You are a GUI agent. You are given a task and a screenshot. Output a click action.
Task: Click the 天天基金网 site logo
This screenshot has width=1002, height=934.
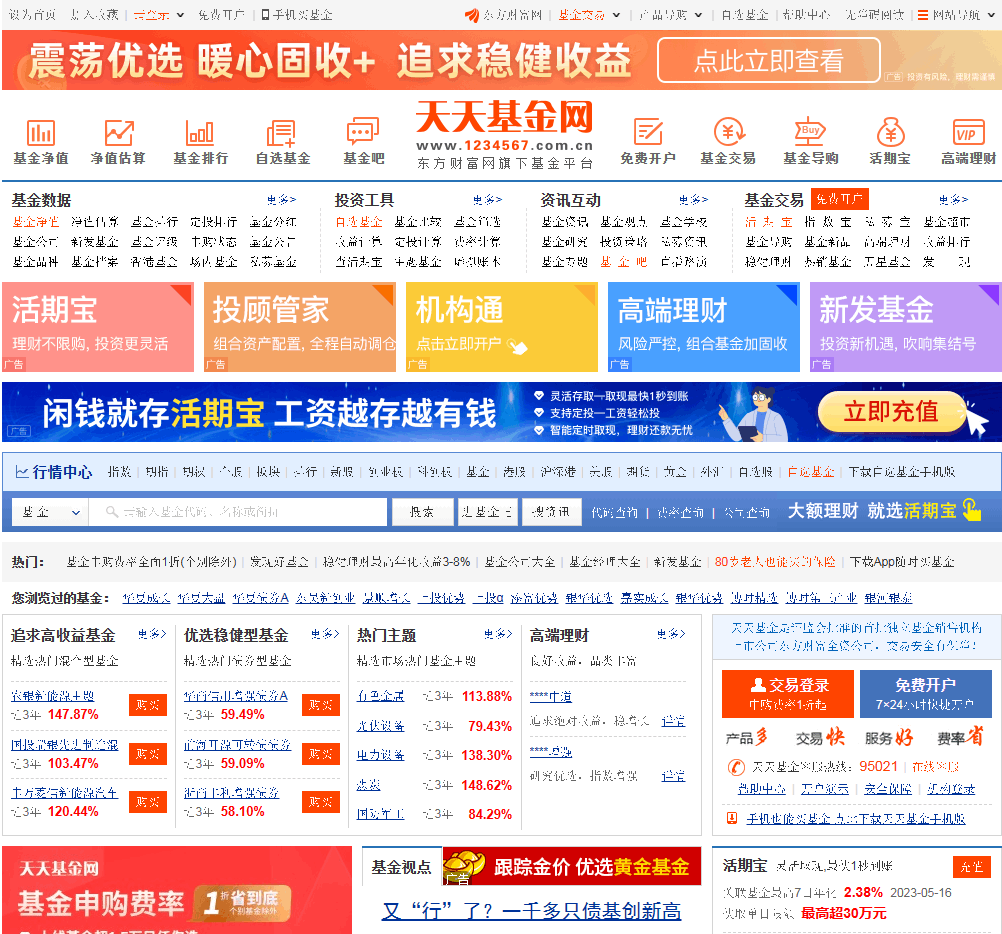click(x=505, y=134)
